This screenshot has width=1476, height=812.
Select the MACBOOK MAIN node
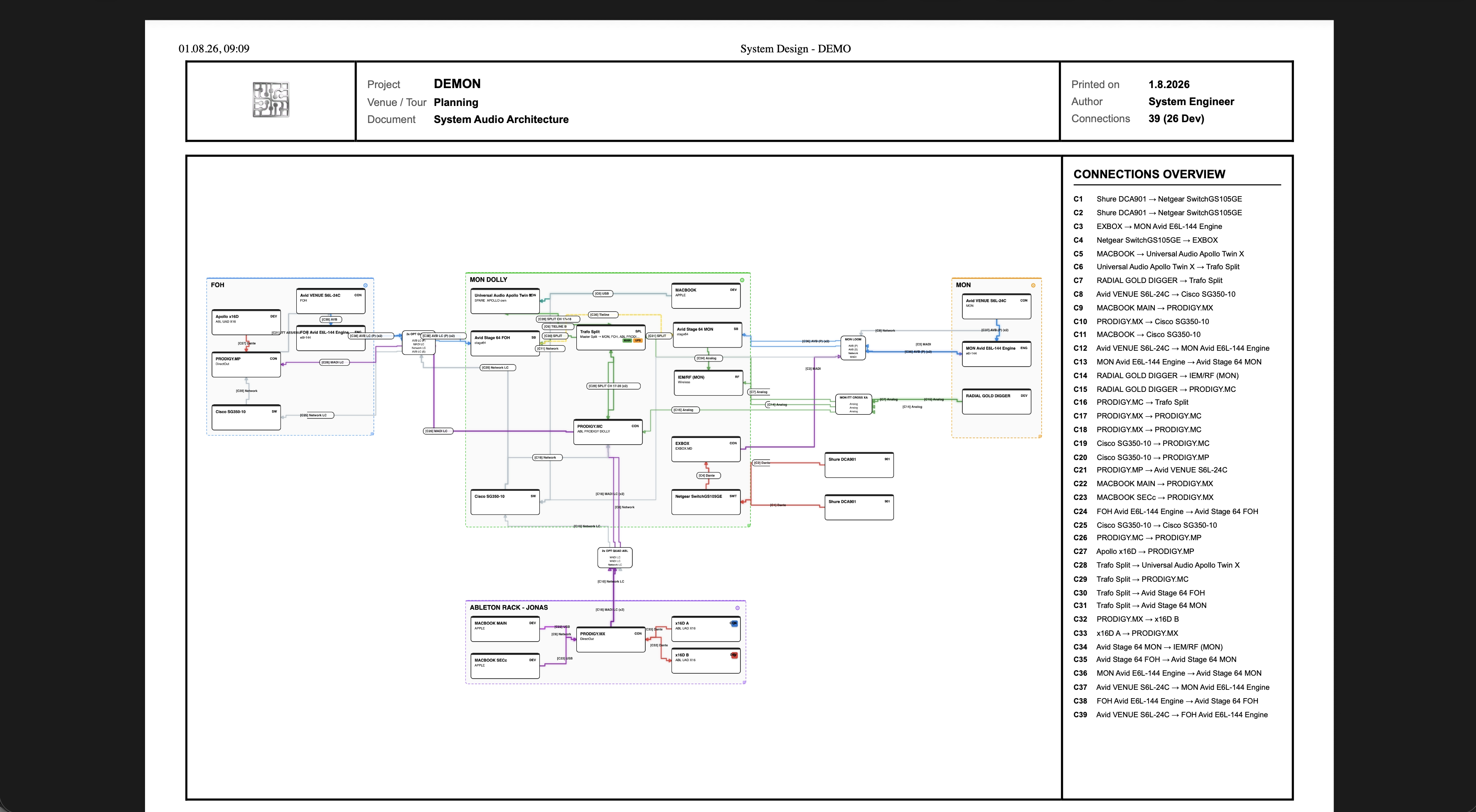[505, 629]
